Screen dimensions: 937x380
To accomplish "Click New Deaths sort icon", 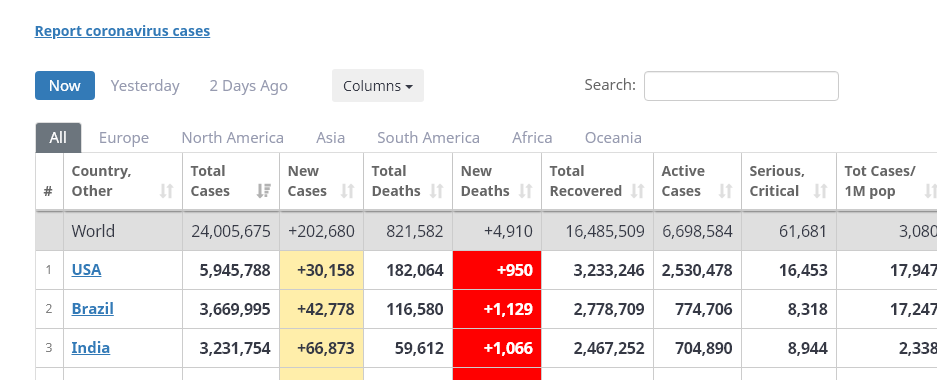I will pyautogui.click(x=526, y=191).
